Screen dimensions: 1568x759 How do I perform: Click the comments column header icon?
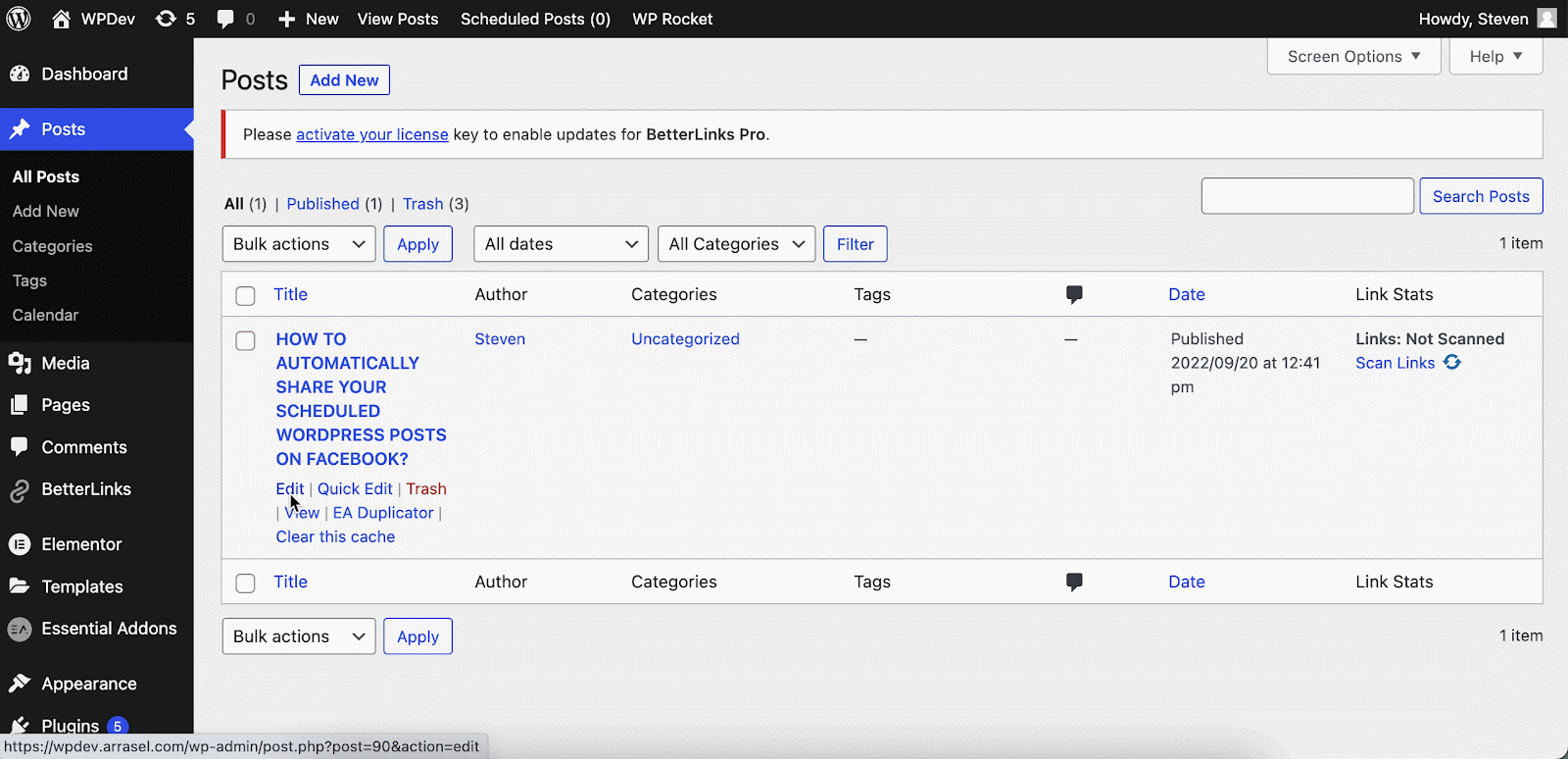click(1074, 294)
